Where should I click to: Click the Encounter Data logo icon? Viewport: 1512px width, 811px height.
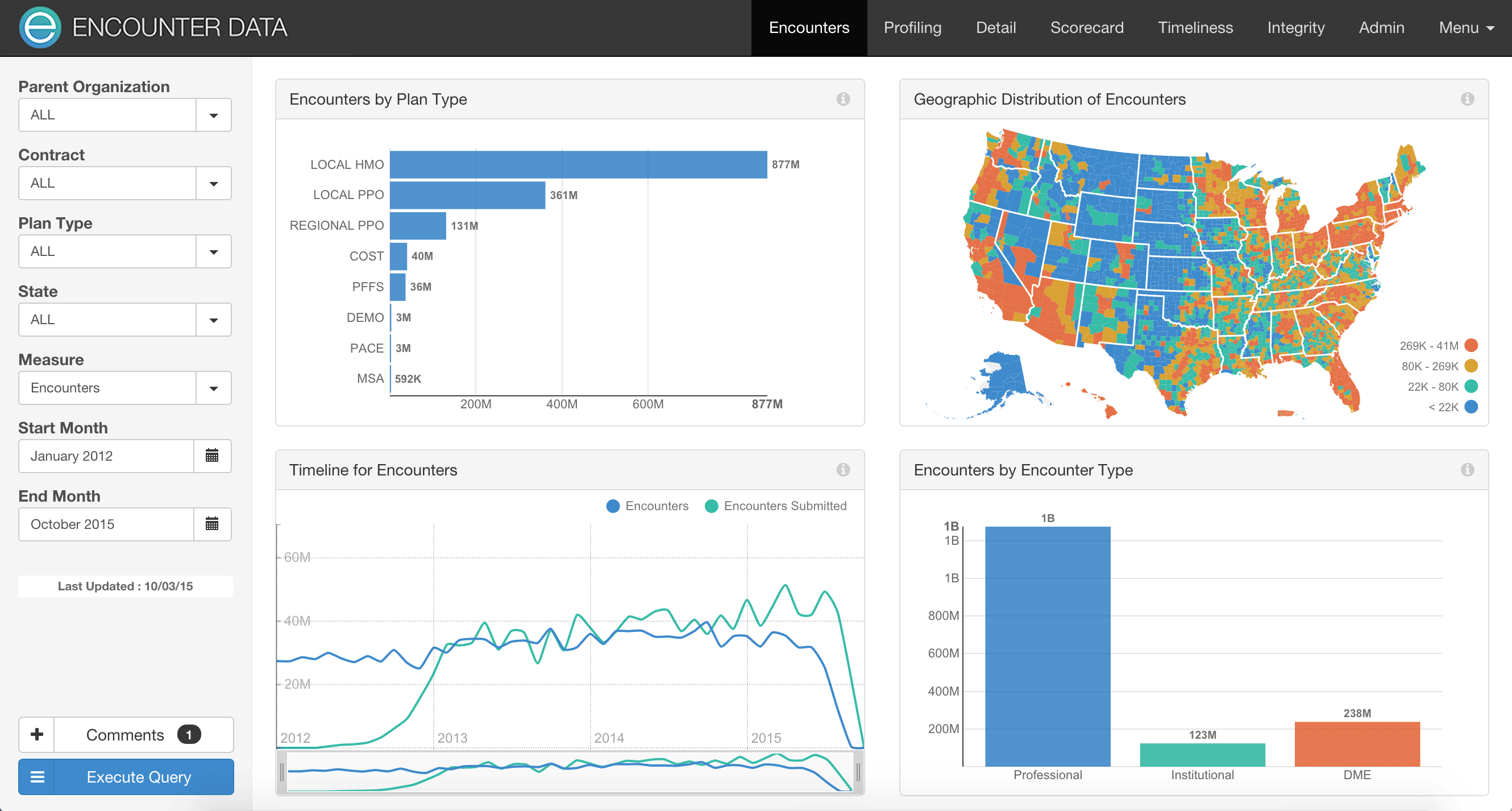point(40,28)
